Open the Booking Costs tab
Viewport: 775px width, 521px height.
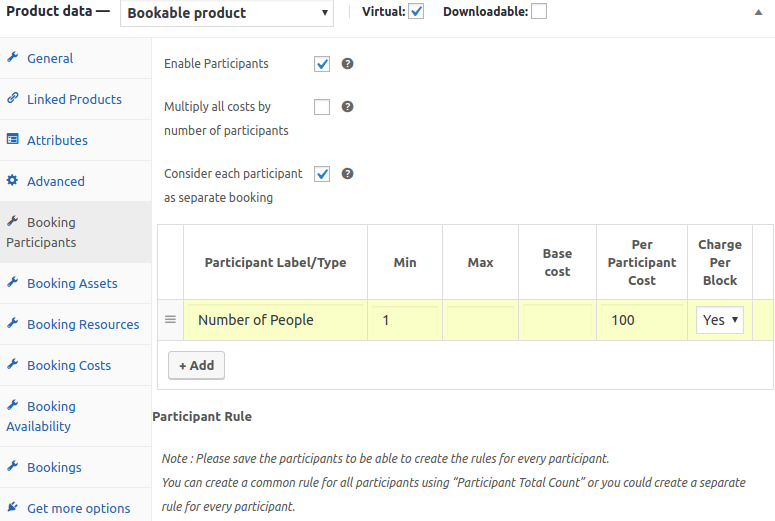pos(76,365)
